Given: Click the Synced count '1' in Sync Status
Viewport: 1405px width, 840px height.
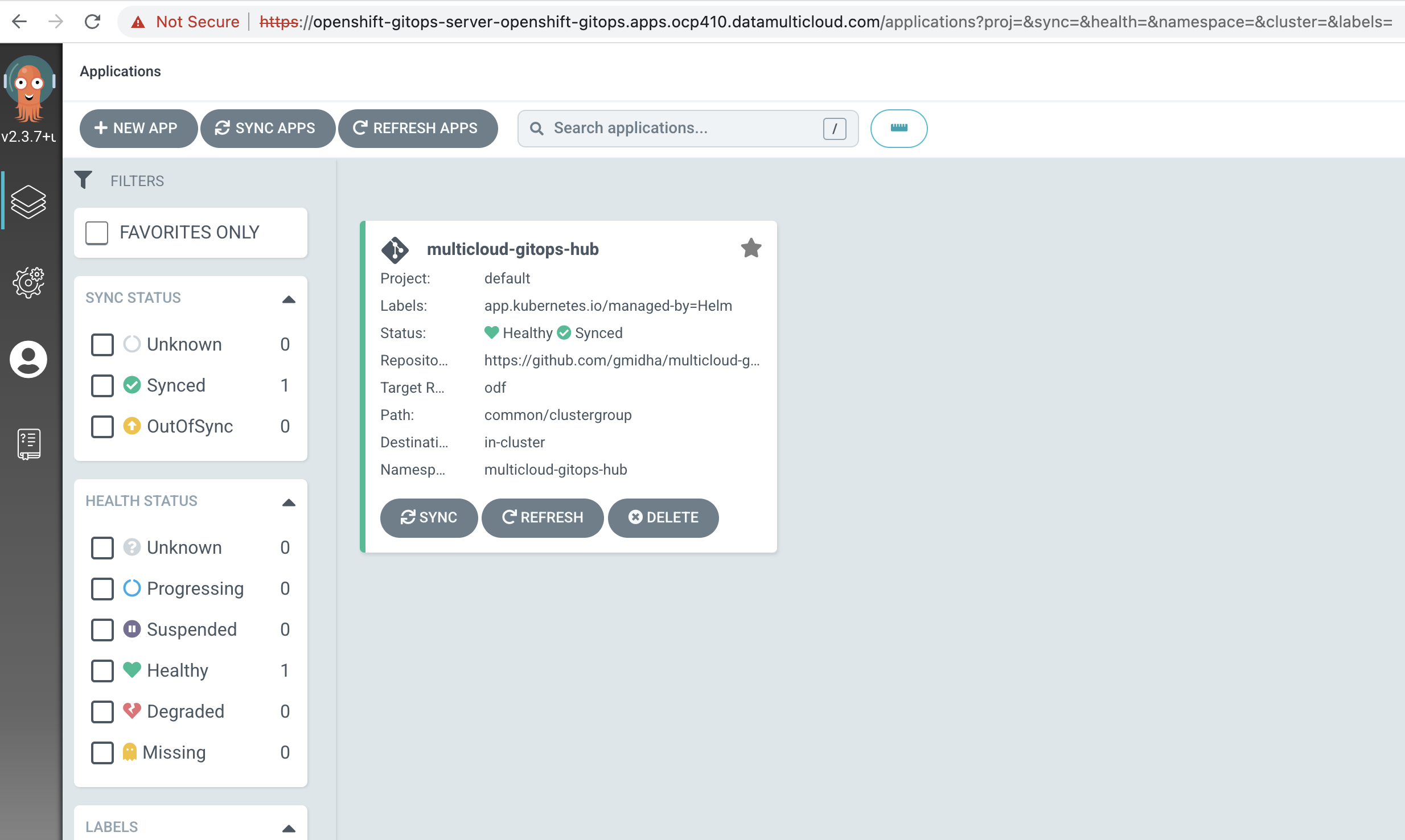Looking at the screenshot, I should pos(285,385).
